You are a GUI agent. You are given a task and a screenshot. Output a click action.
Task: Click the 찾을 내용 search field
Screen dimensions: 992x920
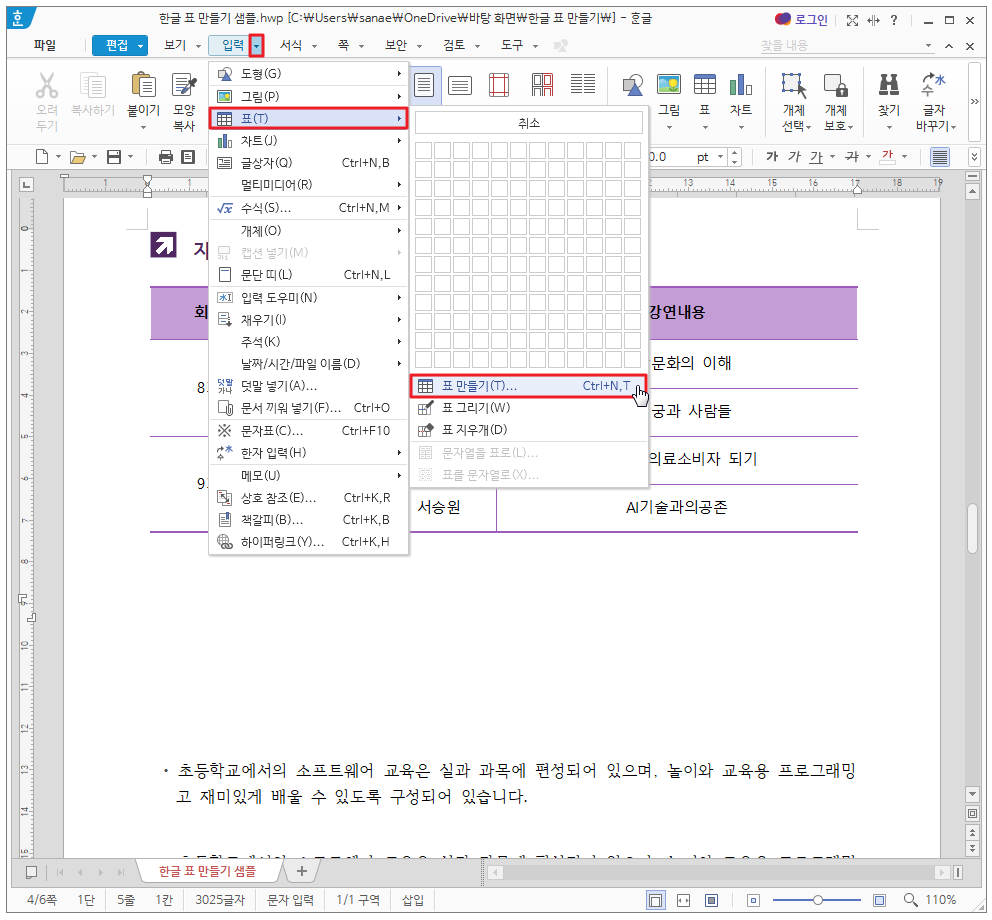(x=841, y=46)
